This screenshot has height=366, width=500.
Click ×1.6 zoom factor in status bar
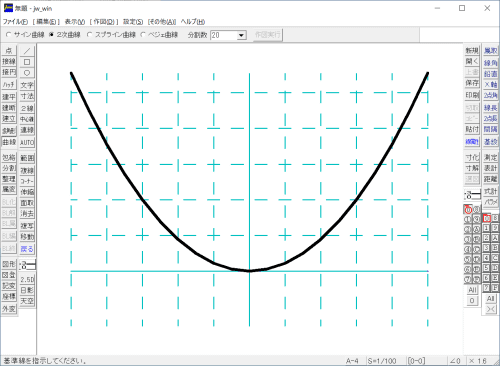pyautogui.click(x=478, y=361)
